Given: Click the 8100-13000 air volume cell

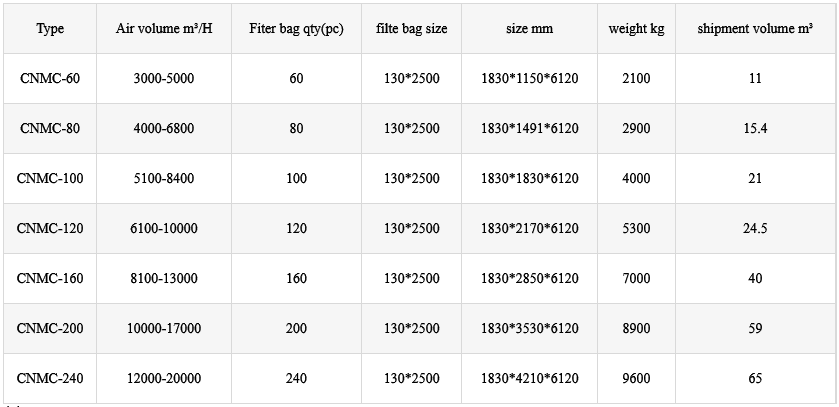Looking at the screenshot, I should (165, 279).
